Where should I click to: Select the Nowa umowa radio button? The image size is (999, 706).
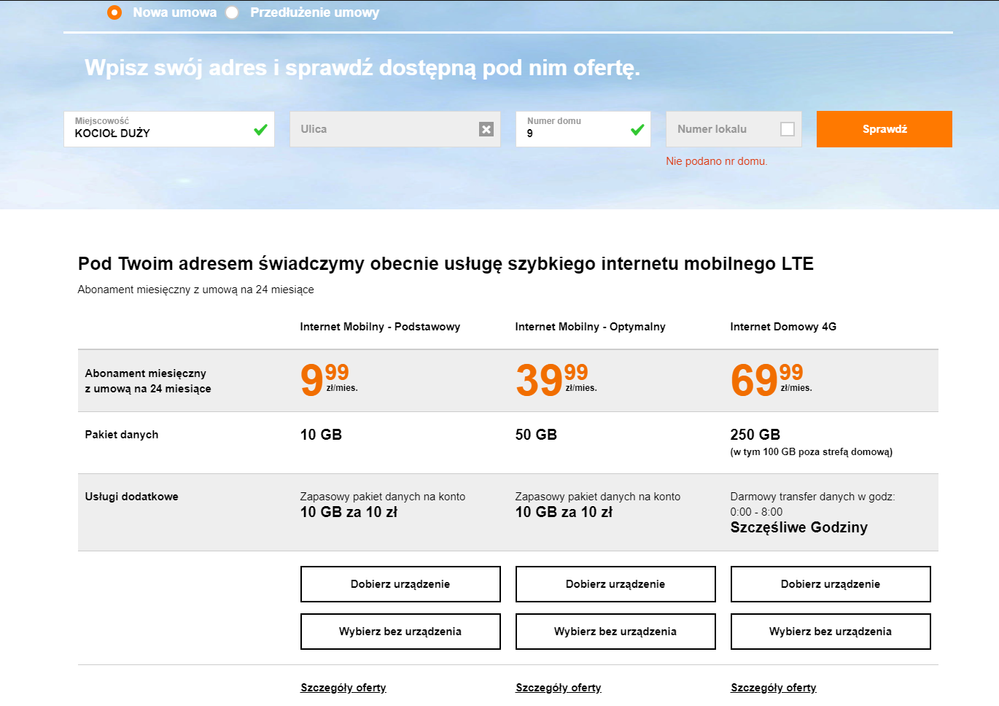click(x=114, y=13)
